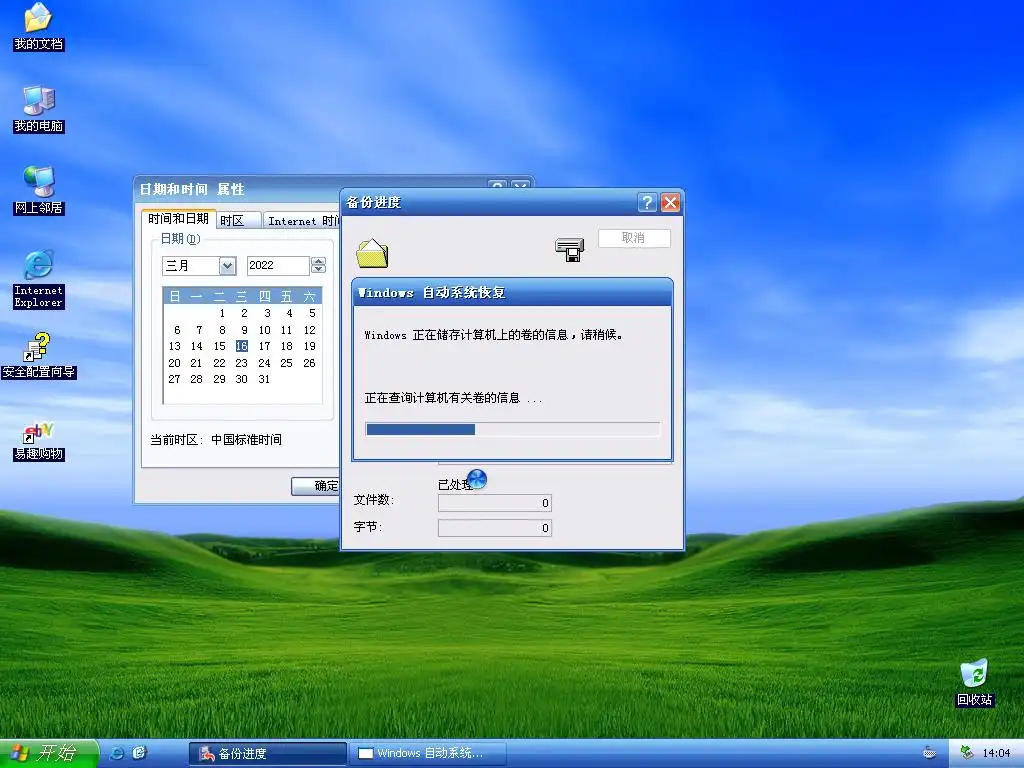Select date 16 in the calendar

(242, 346)
